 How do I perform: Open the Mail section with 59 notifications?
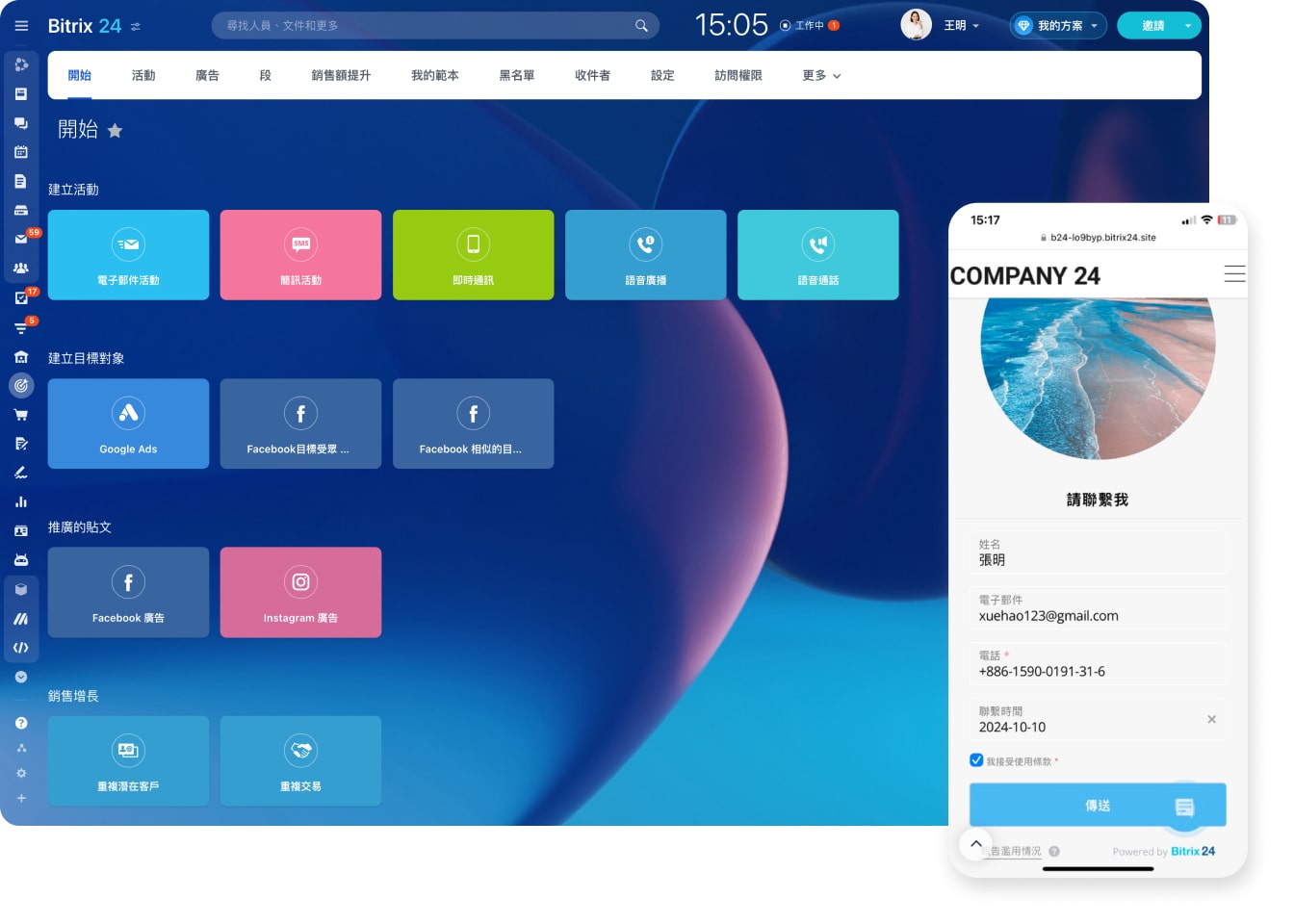coord(21,239)
